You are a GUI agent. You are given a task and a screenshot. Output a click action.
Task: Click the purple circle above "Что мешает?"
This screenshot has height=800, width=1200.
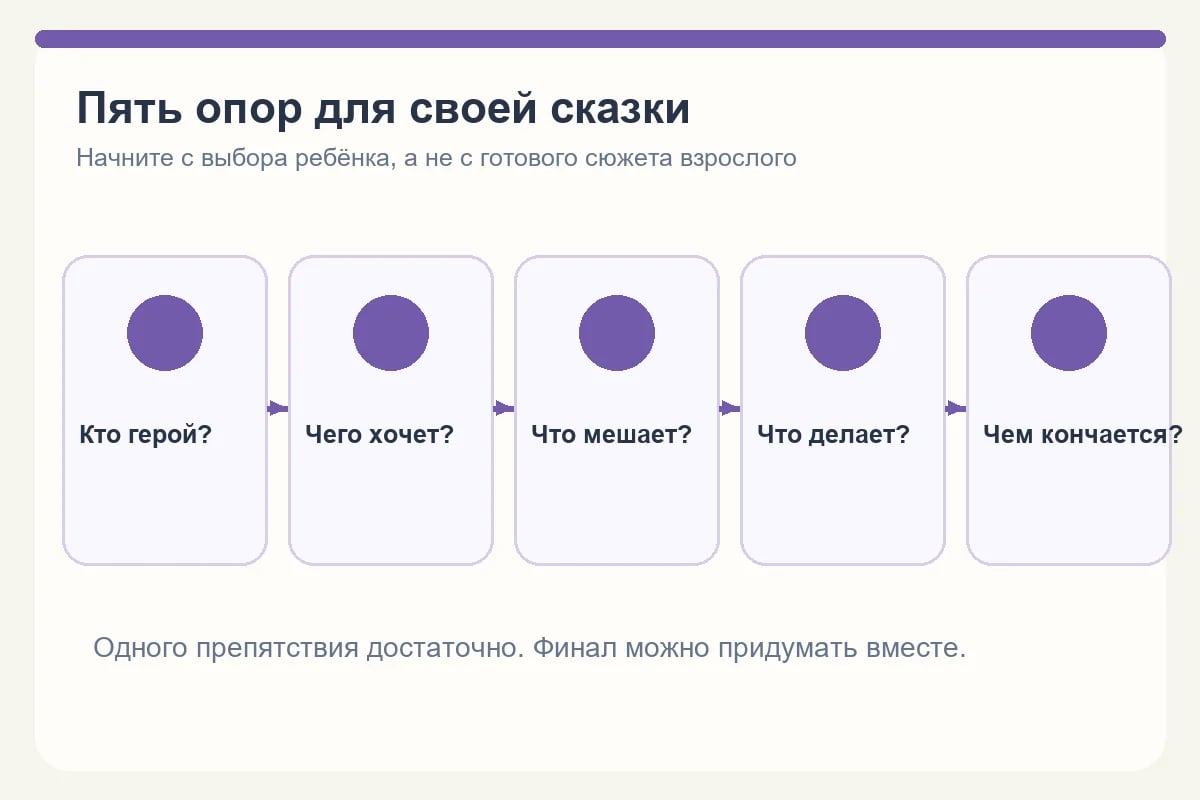[617, 333]
